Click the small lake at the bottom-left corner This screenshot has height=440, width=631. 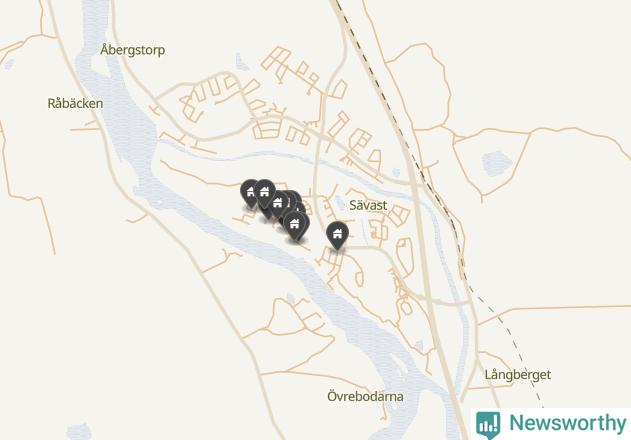[x=79, y=432]
